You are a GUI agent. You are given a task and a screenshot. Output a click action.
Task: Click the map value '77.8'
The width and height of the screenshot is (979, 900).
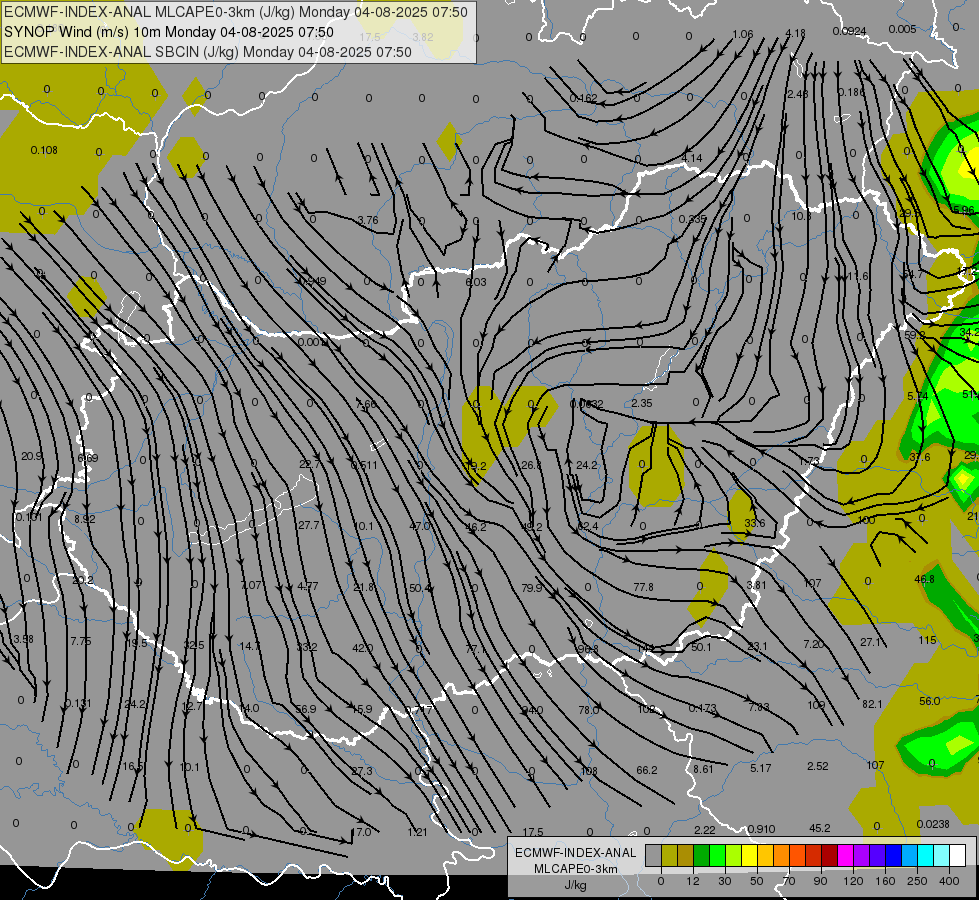pos(643,587)
